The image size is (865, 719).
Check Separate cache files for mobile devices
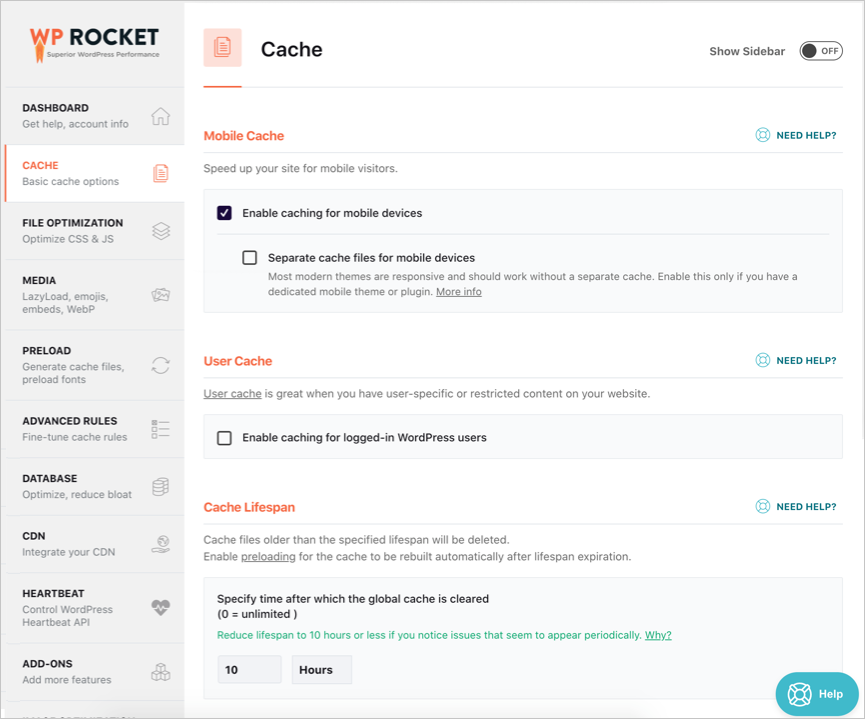coord(250,258)
